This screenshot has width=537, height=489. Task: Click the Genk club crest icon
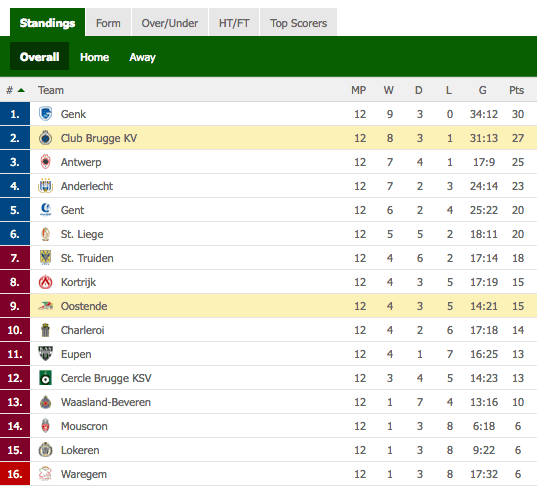click(45, 114)
